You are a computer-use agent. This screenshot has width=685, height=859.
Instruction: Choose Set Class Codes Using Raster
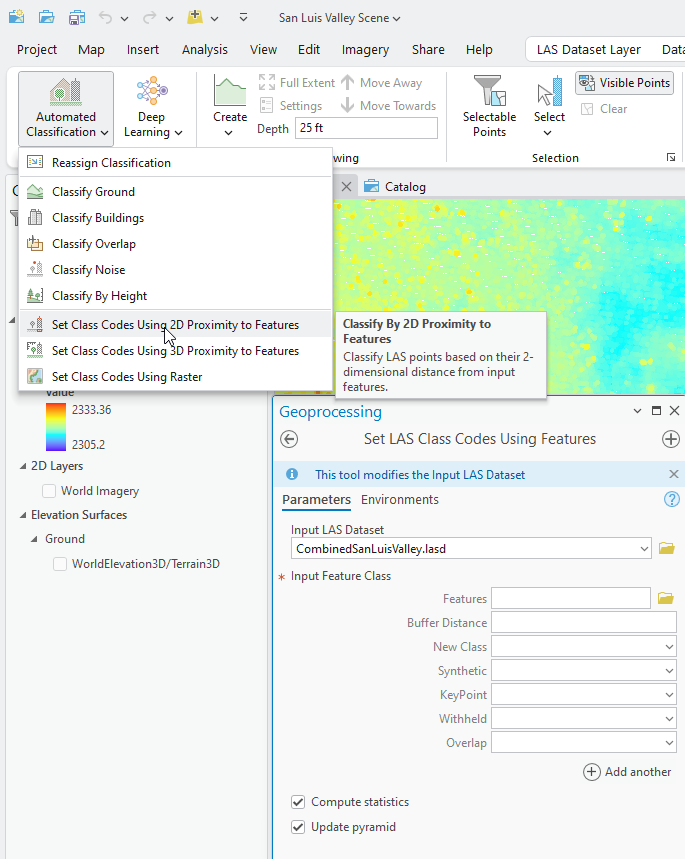[175, 377]
